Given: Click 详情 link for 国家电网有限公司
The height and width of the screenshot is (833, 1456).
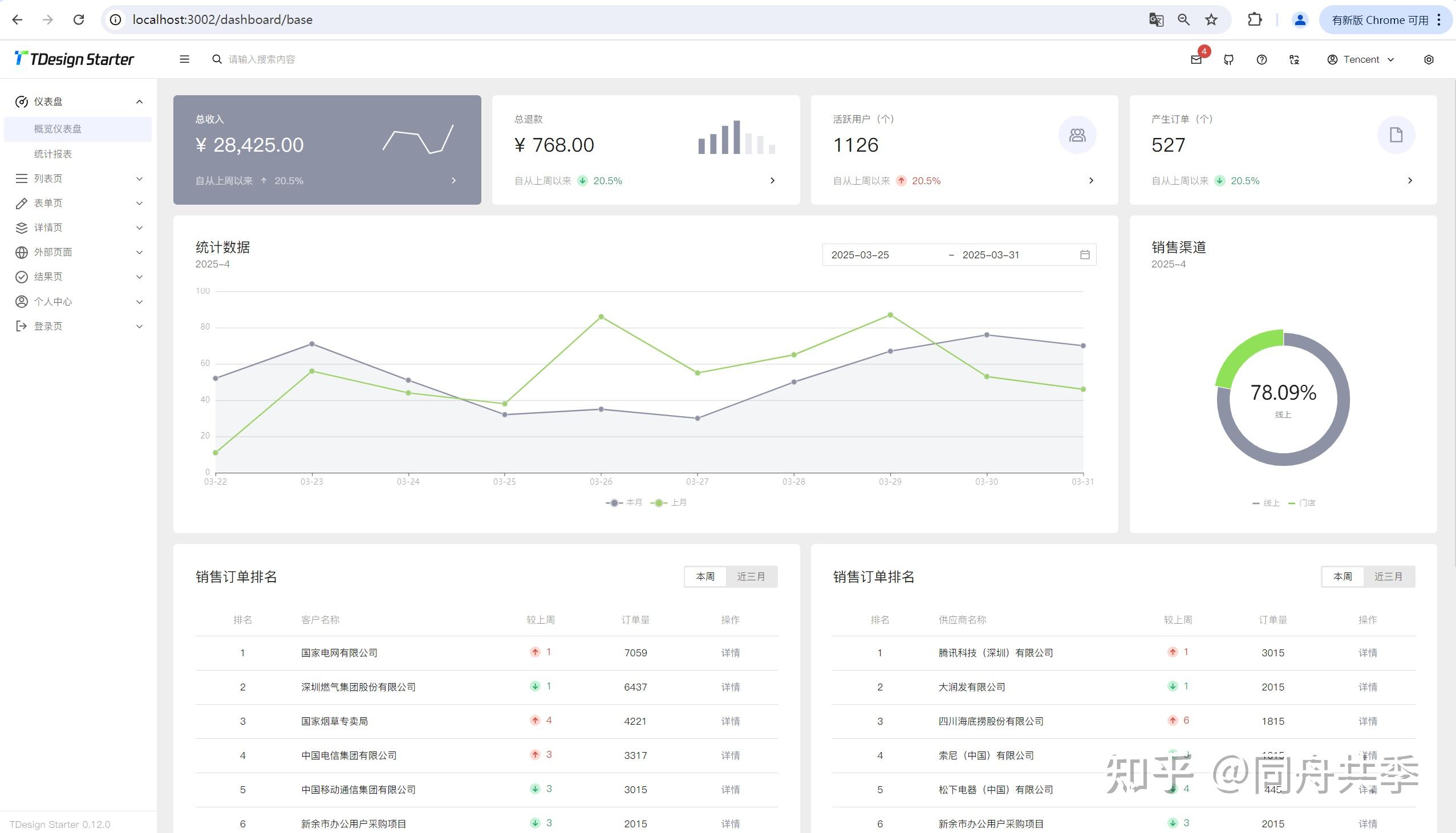Looking at the screenshot, I should coord(731,653).
